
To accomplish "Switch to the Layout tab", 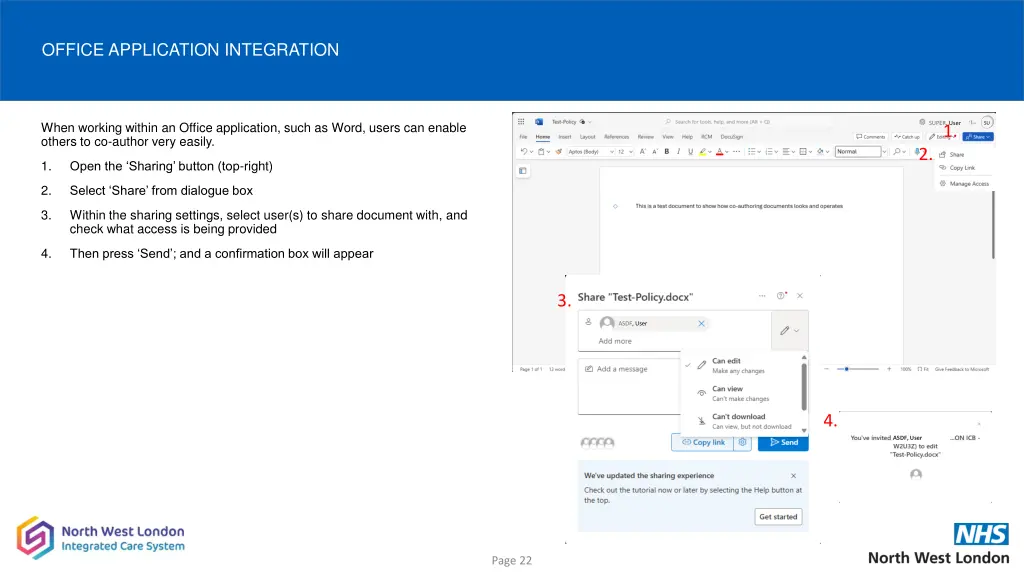I will coord(588,137).
